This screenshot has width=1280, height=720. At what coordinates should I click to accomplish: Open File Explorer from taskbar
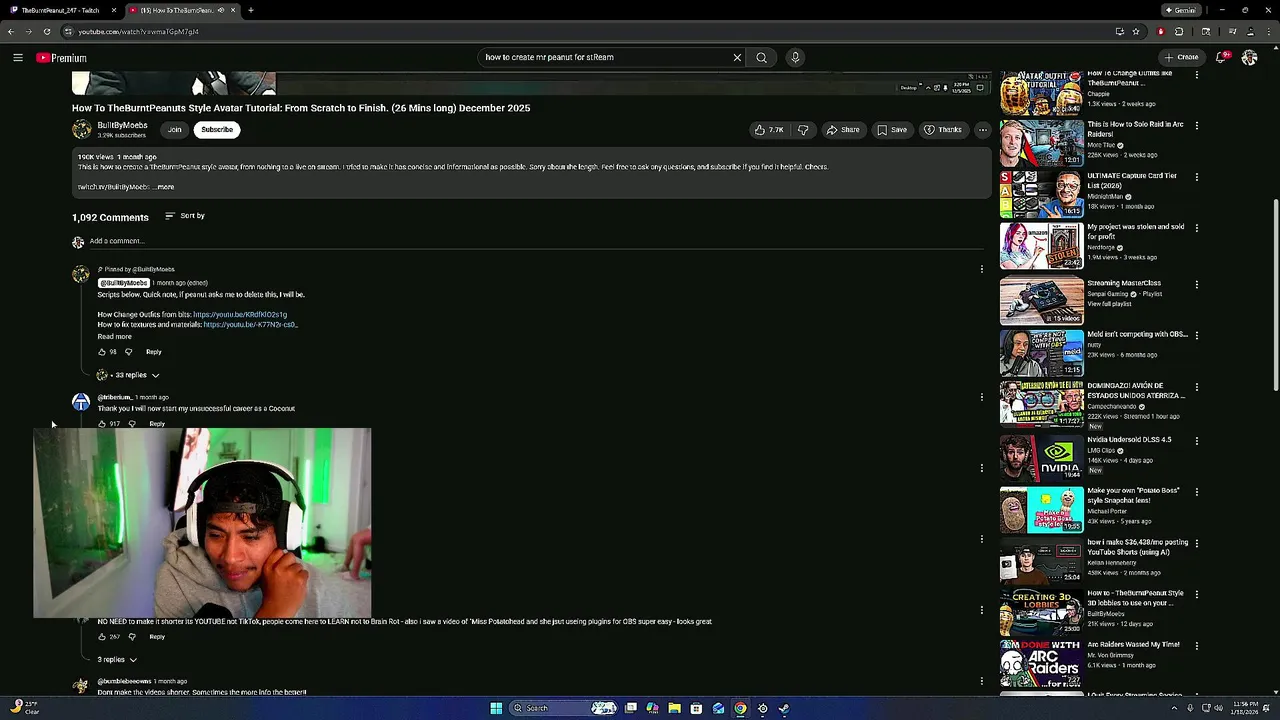tap(674, 708)
